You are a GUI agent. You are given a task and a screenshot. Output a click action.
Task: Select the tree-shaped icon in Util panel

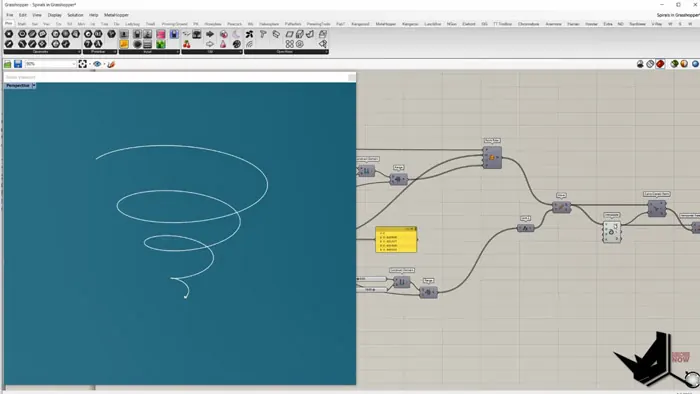[x=196, y=34]
